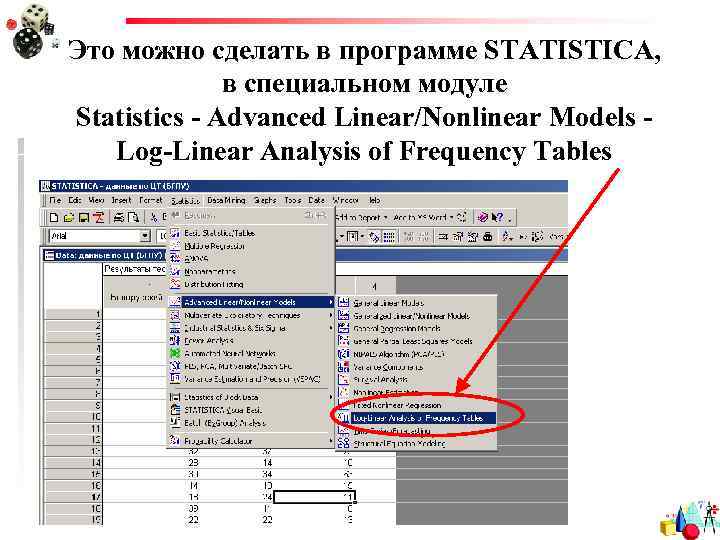Click the Distribution Fitting menu icon
Viewport: 720px width, 540px height.
175,284
